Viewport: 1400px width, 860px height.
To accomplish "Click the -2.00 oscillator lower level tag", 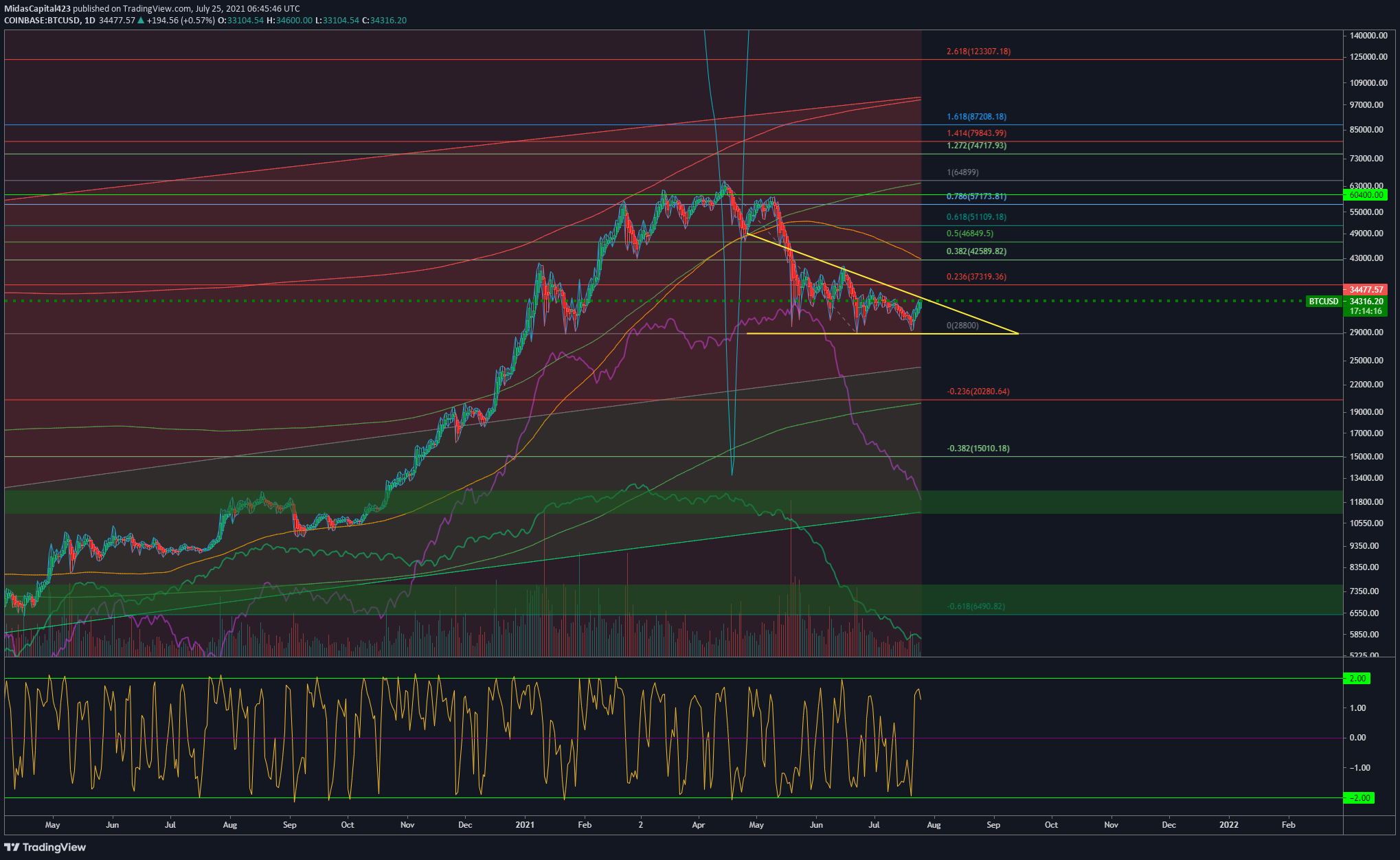I will (x=1359, y=798).
